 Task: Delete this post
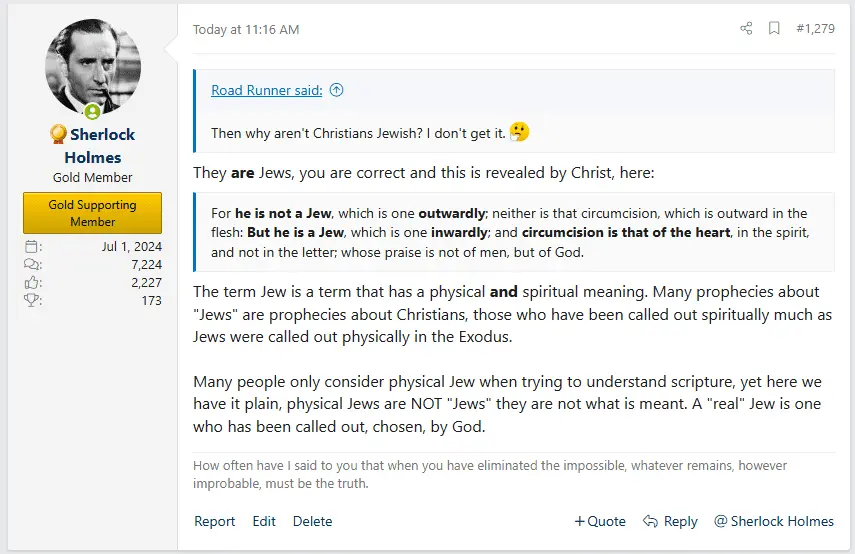[312, 521]
